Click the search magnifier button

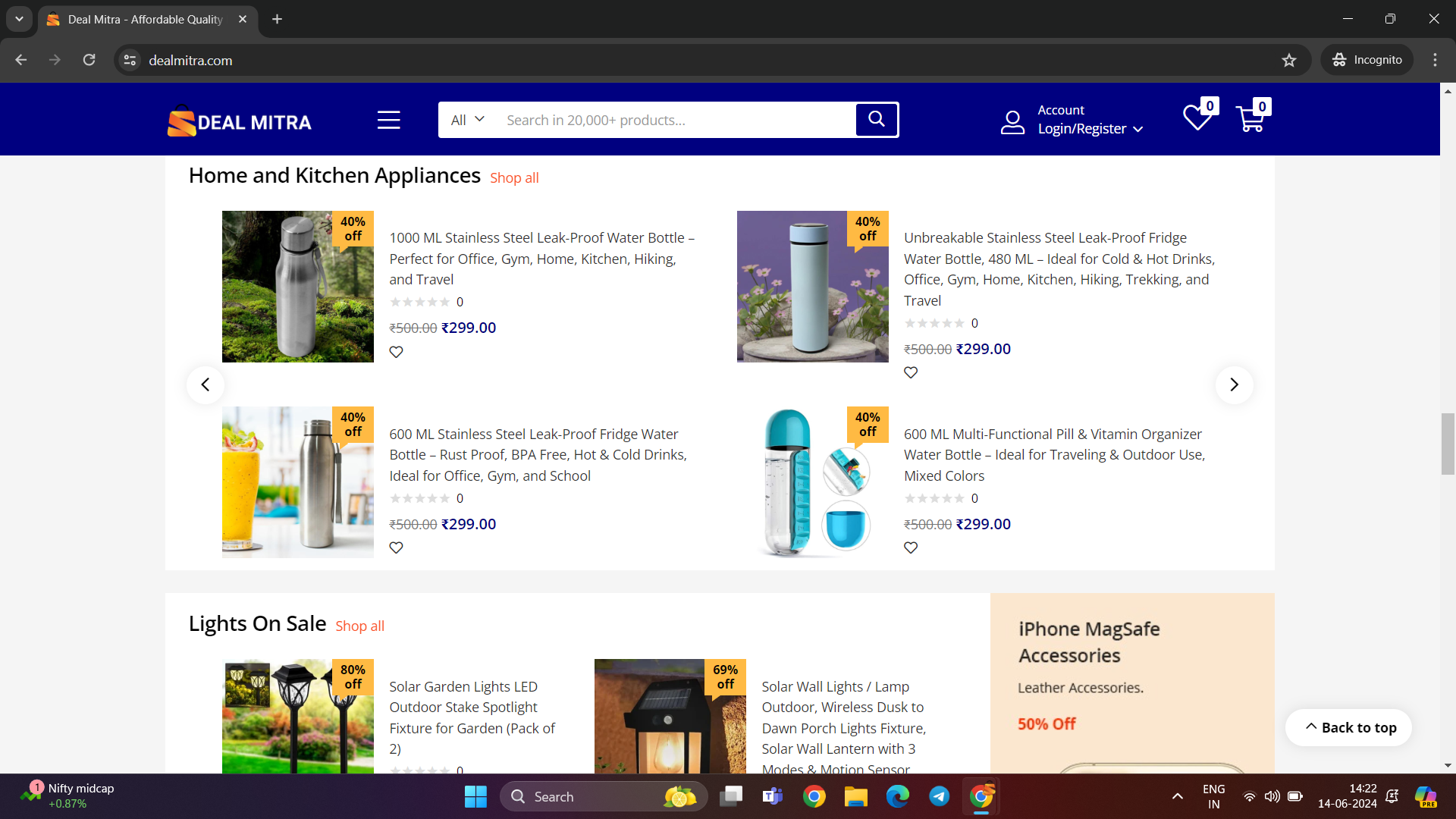(x=877, y=119)
